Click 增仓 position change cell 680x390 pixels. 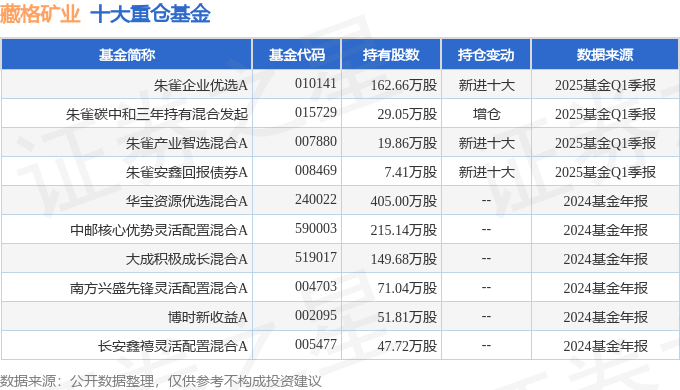point(486,114)
